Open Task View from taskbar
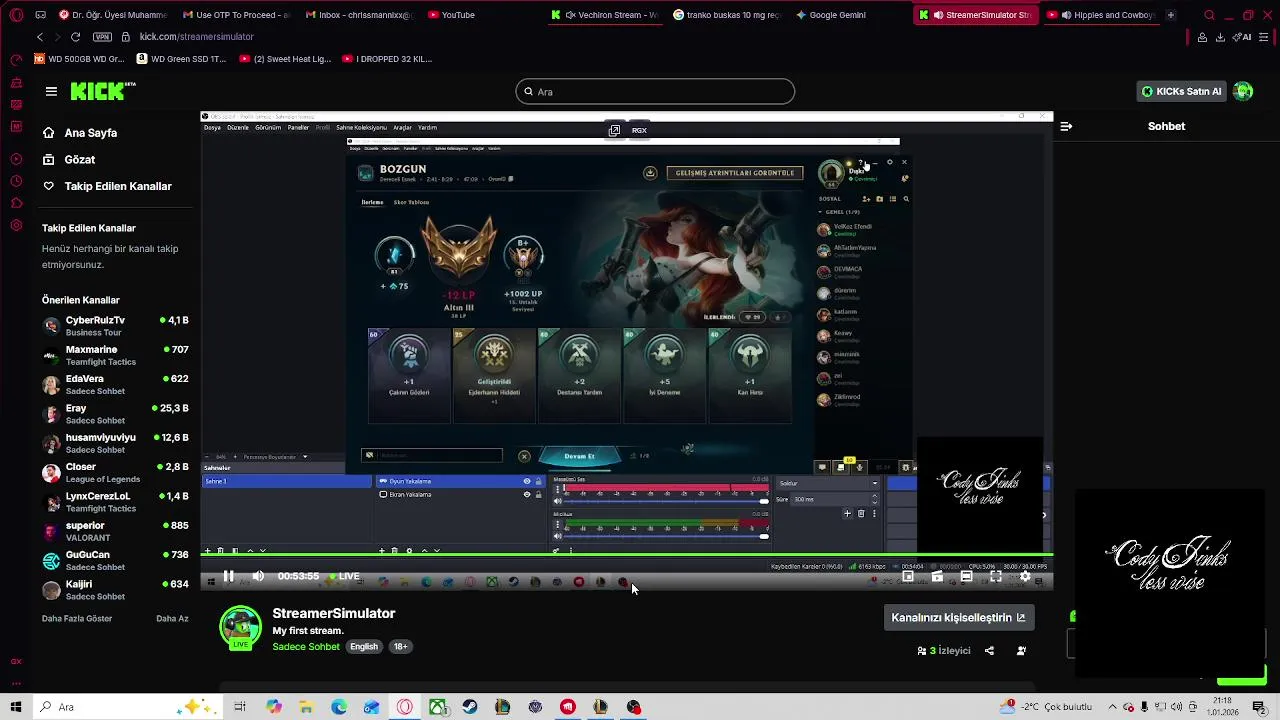This screenshot has width=1280, height=720. (240, 707)
